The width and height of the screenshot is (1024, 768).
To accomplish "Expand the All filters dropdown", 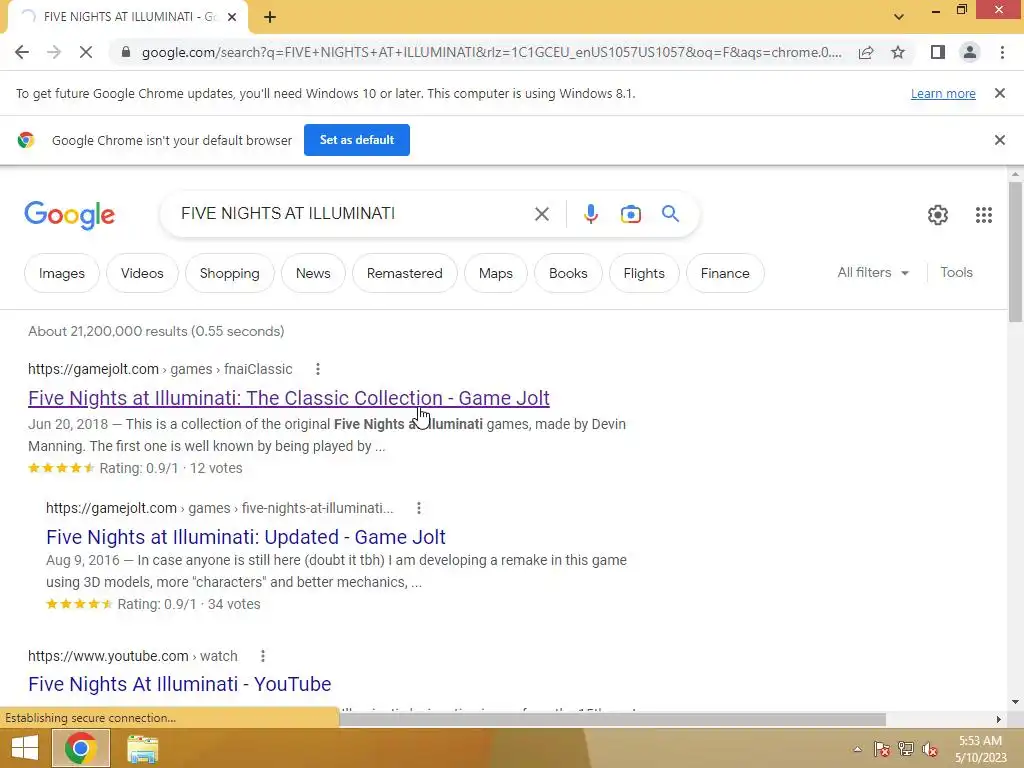I will 873,272.
